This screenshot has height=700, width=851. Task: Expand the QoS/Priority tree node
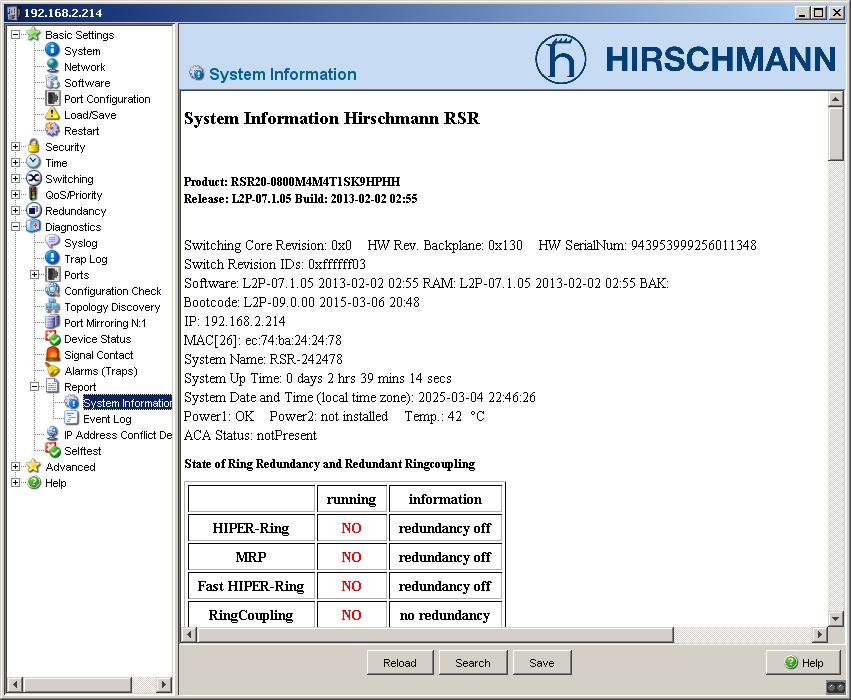click(15, 195)
